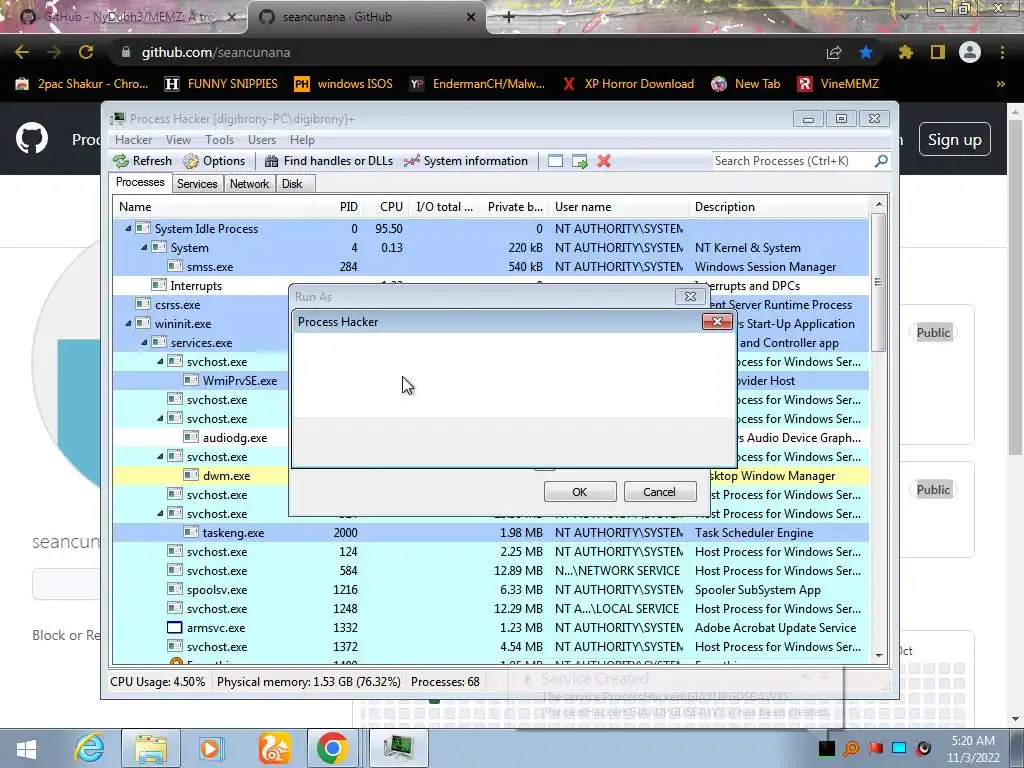Image resolution: width=1024 pixels, height=768 pixels.
Task: Sort by the User name column
Action: pos(618,207)
